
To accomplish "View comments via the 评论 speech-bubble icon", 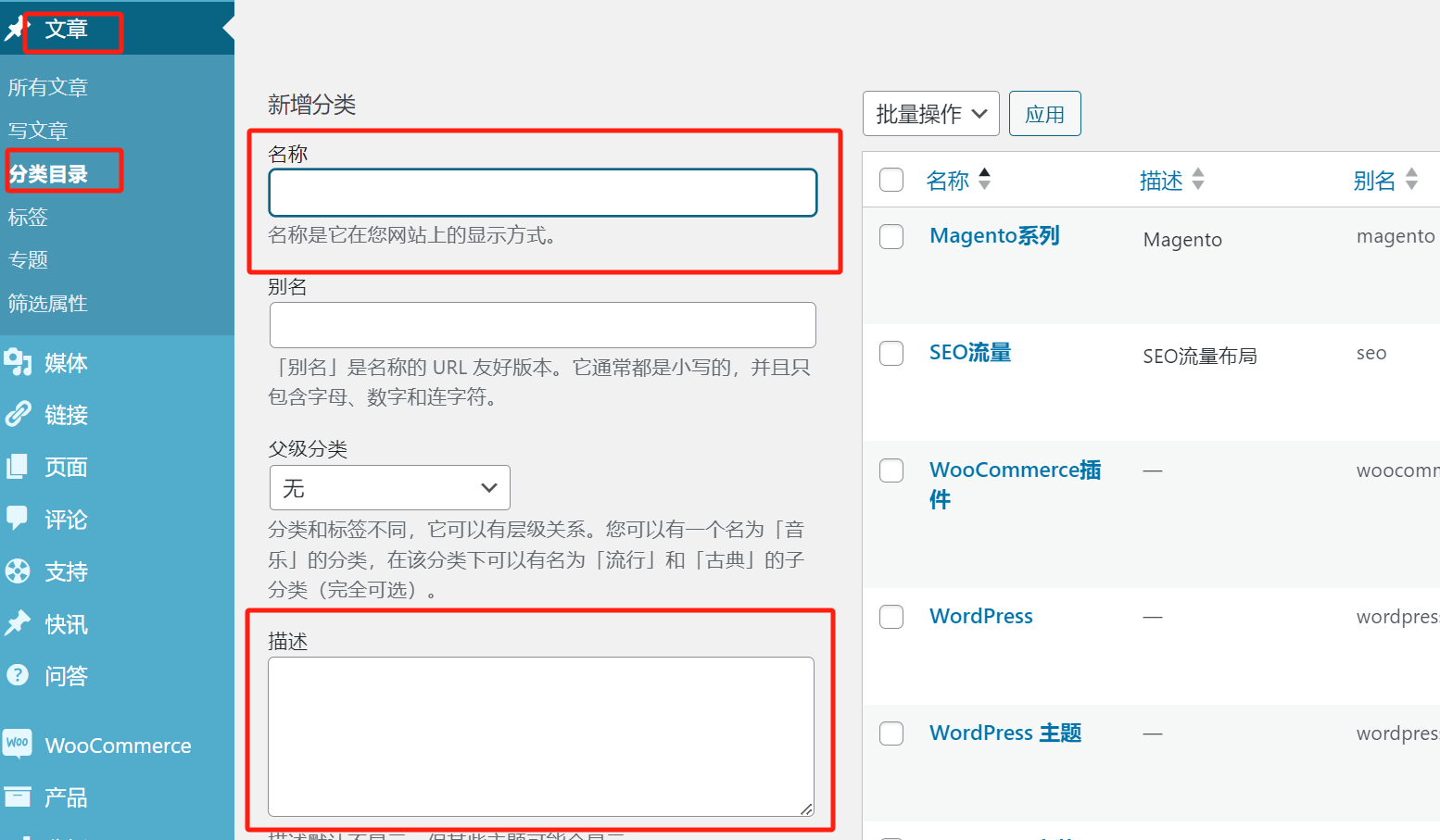I will point(19,520).
